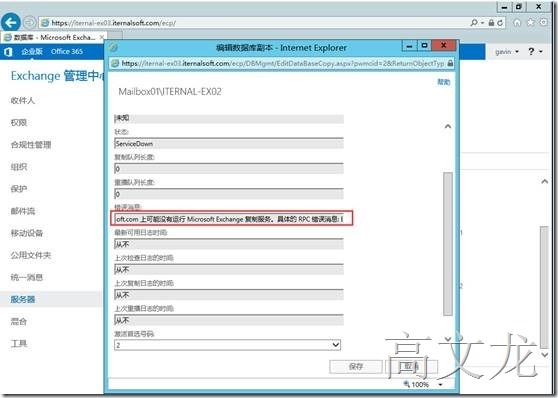The image size is (558, 398).
Task: Click the dialog scrollbar up arrow
Action: (x=448, y=126)
